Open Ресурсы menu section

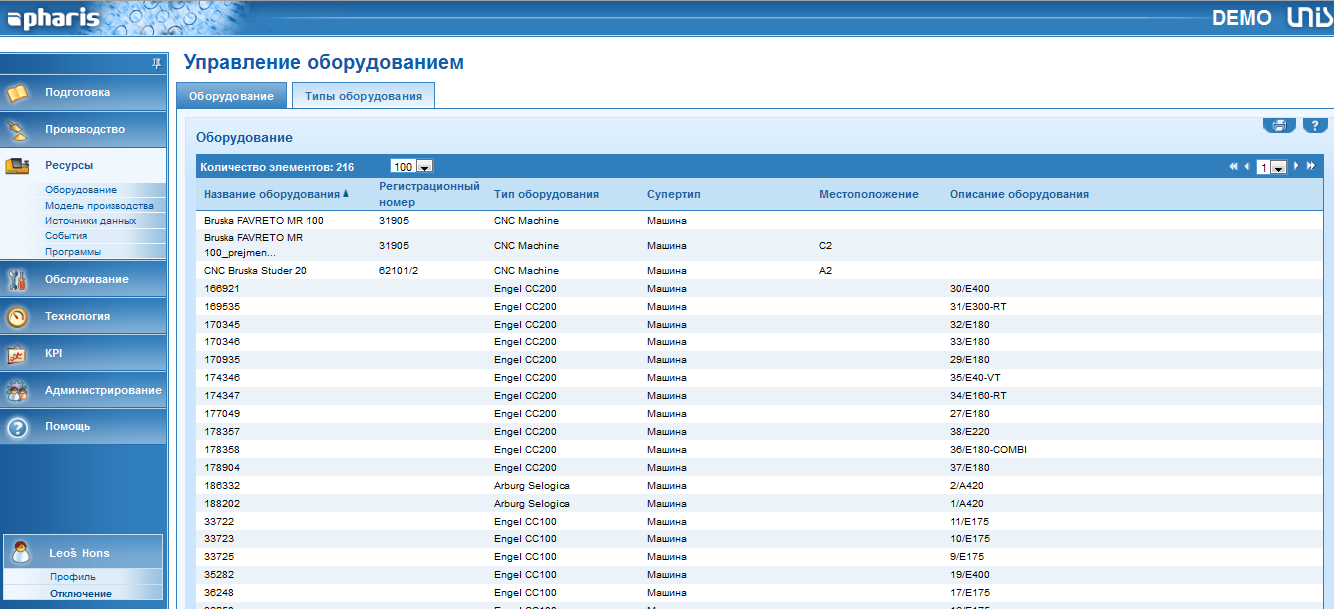(83, 166)
